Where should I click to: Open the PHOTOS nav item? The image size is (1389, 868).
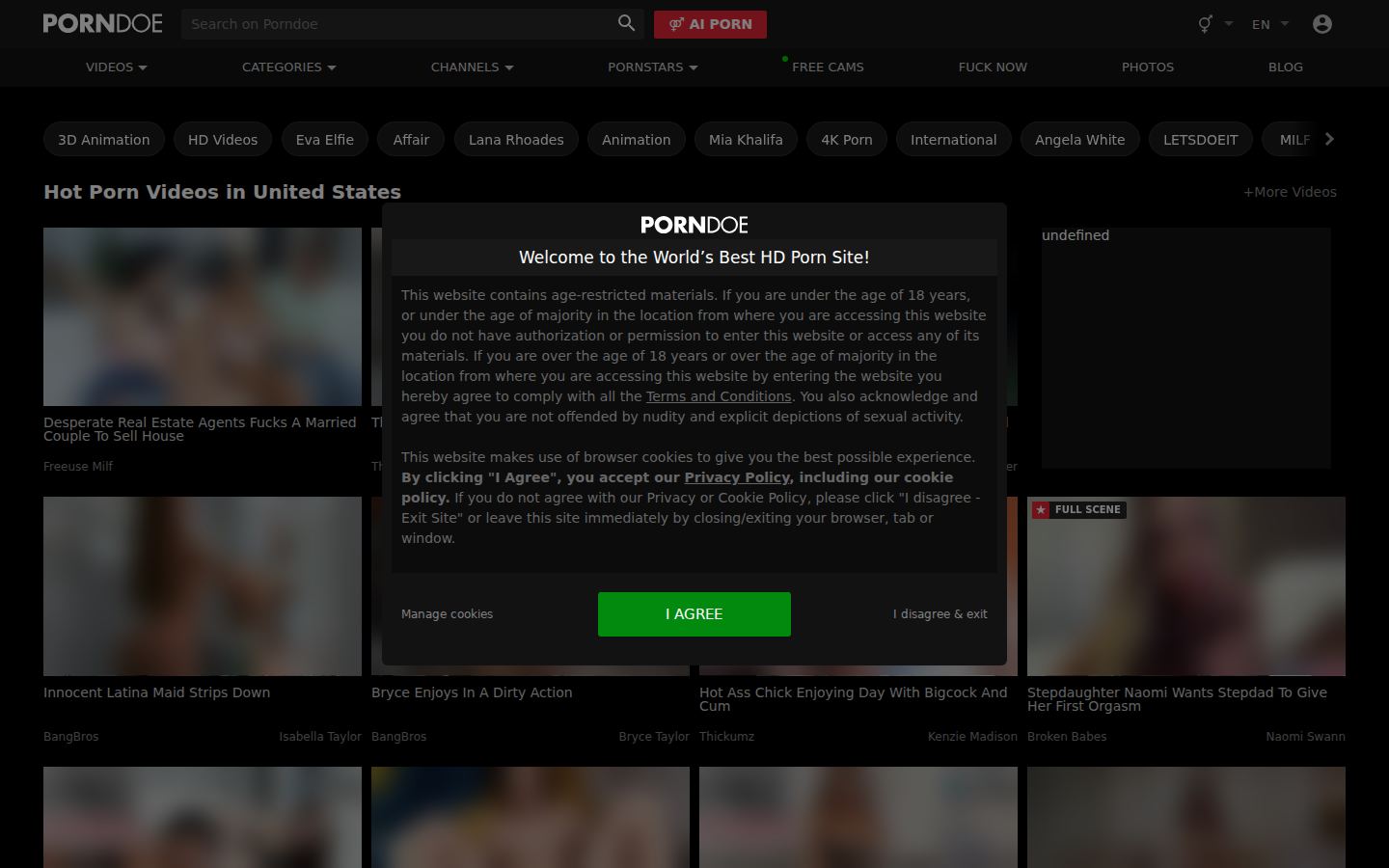pos(1148,67)
